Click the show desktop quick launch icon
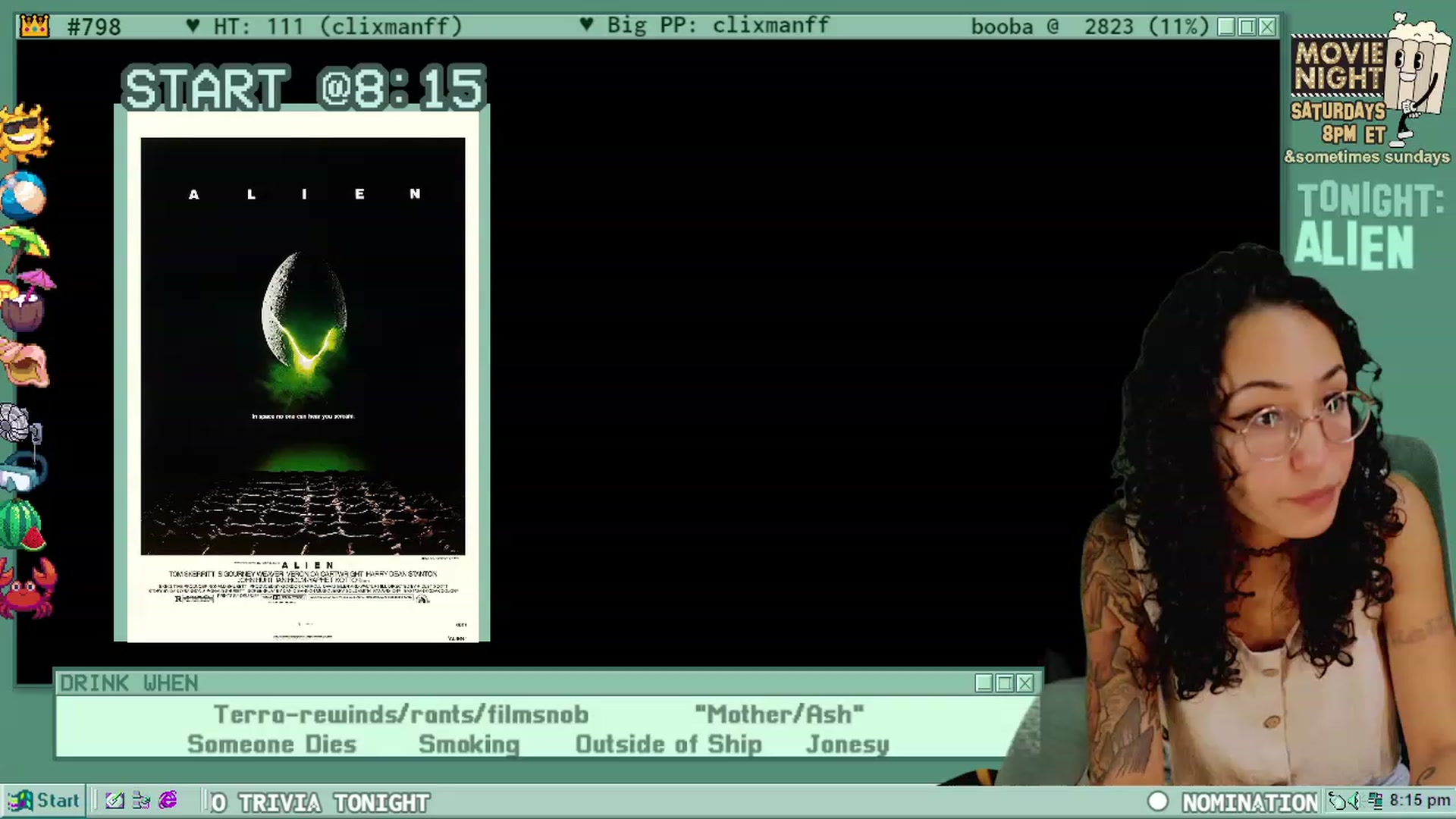Viewport: 1456px width, 819px height. [x=141, y=801]
